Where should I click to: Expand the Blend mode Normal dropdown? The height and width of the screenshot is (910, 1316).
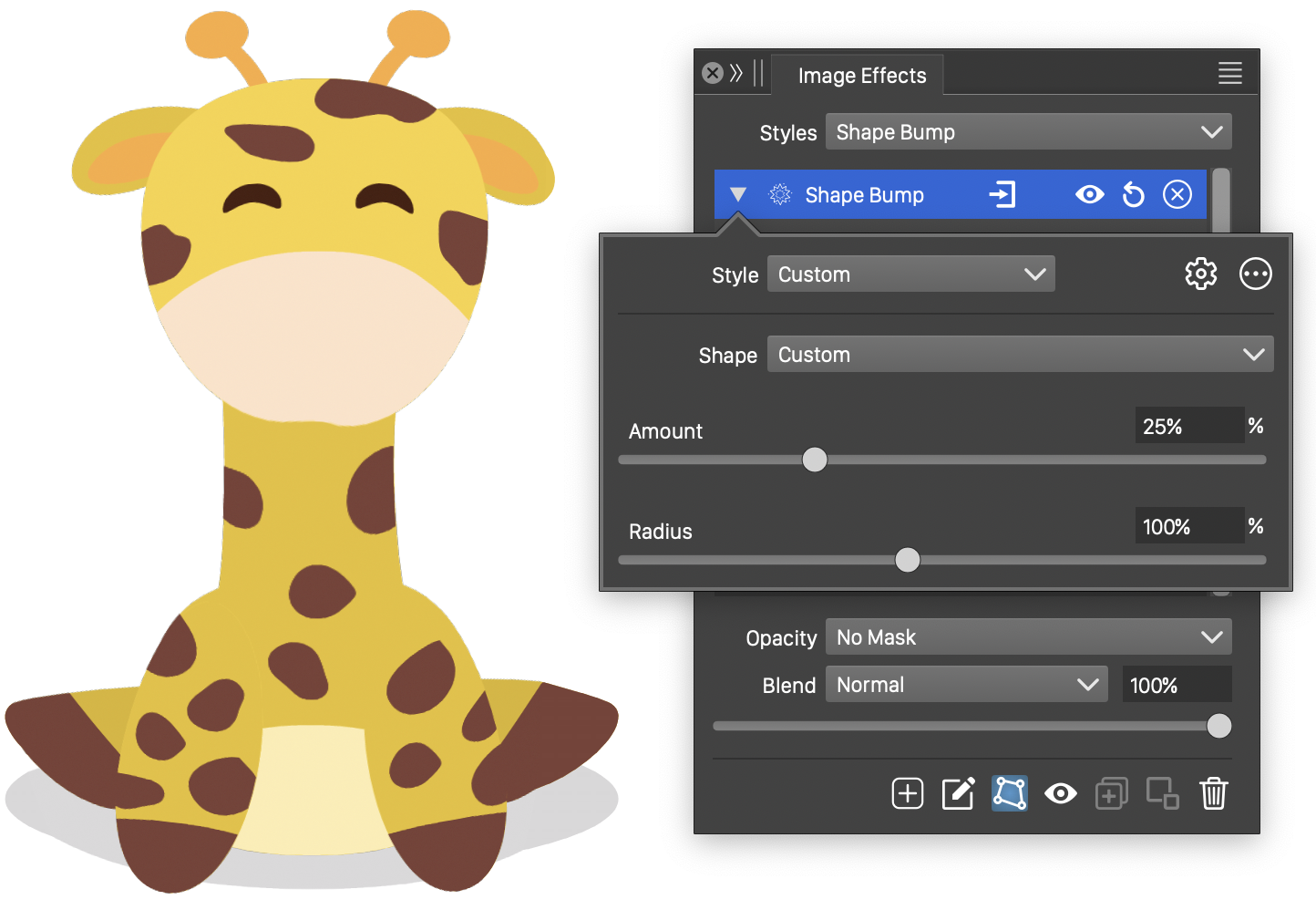pyautogui.click(x=966, y=685)
